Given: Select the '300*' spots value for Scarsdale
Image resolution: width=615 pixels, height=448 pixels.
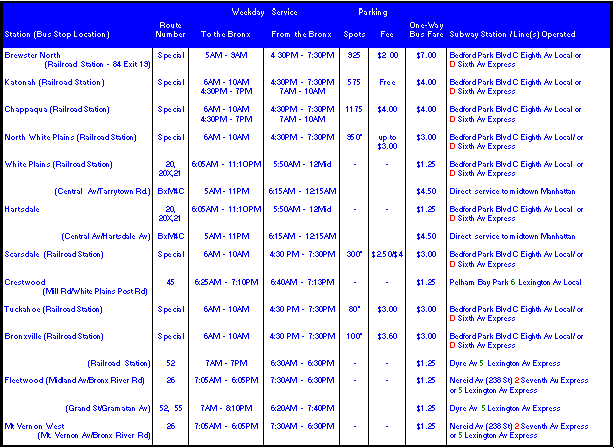Looking at the screenshot, I should tap(354, 254).
